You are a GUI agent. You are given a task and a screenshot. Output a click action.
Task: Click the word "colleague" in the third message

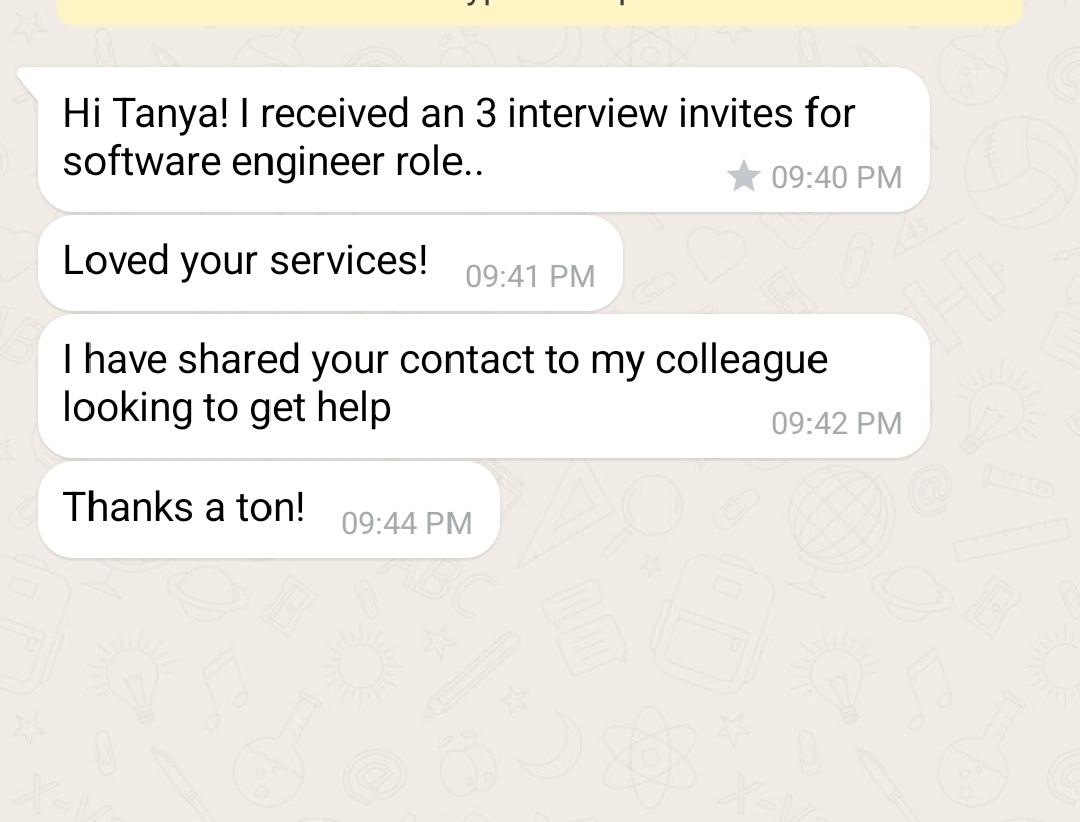(741, 360)
